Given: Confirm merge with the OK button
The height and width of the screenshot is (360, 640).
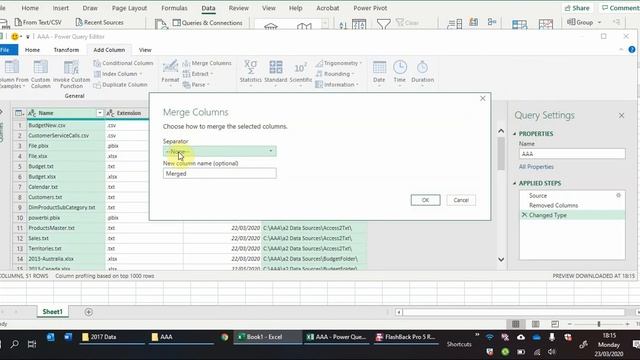Looking at the screenshot, I should [425, 200].
